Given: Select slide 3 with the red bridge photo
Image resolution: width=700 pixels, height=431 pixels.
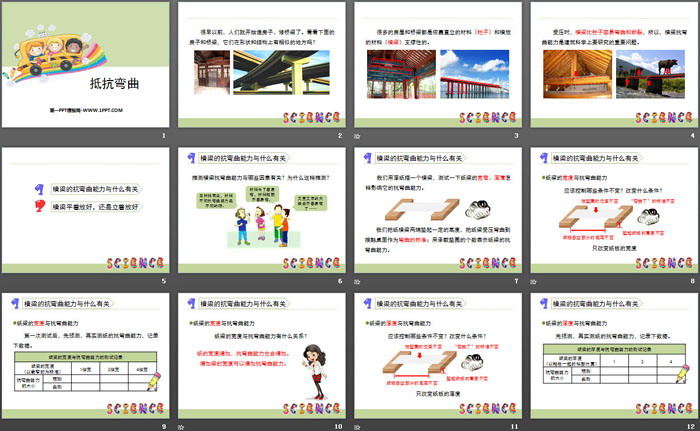Looking at the screenshot, I should [x=438, y=65].
